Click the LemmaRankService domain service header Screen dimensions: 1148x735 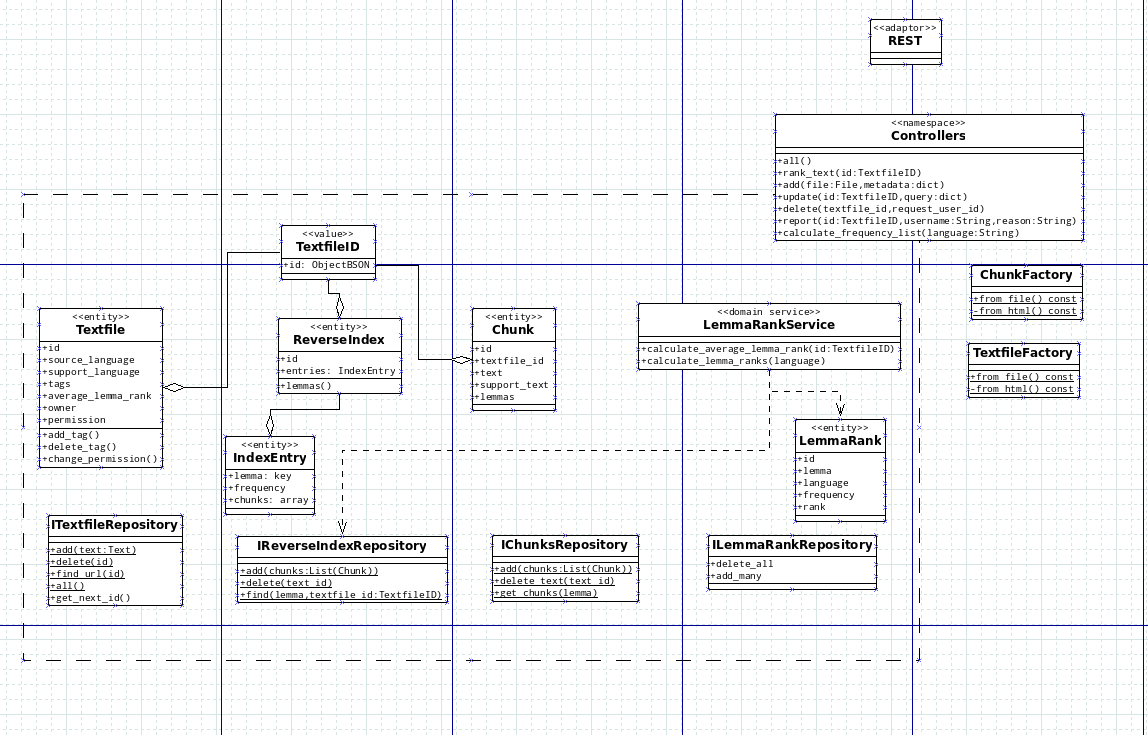768,324
